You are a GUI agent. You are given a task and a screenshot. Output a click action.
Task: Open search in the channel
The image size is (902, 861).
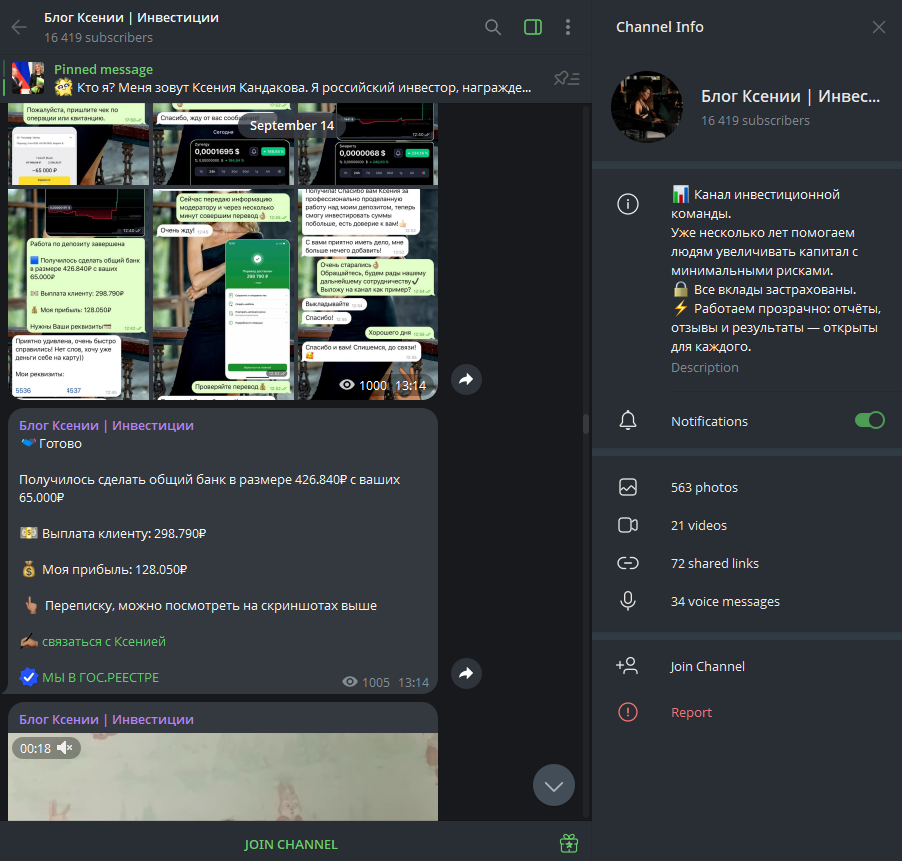[x=493, y=27]
